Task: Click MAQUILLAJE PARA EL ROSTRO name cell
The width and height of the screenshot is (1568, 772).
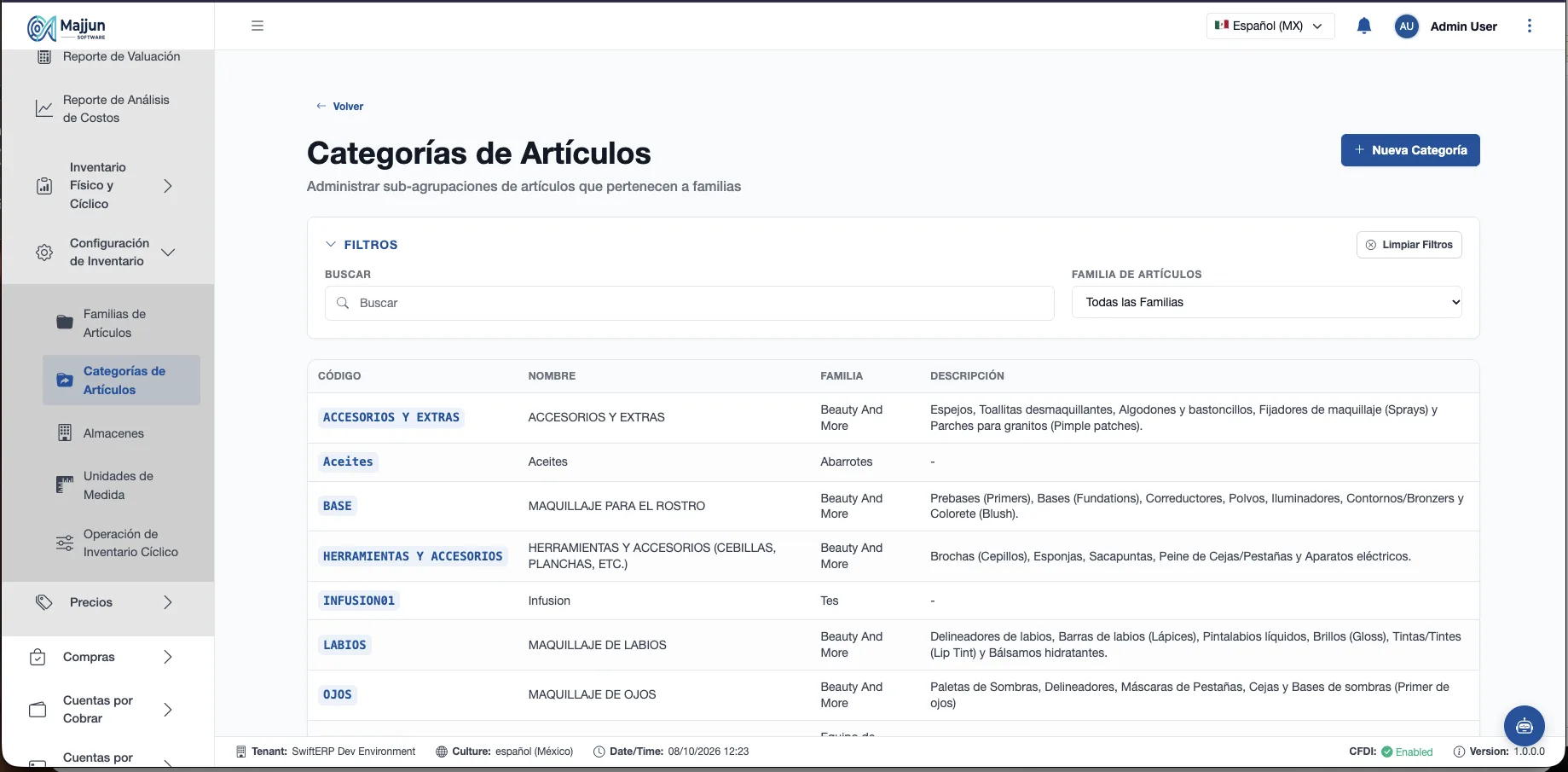Action: 616,506
